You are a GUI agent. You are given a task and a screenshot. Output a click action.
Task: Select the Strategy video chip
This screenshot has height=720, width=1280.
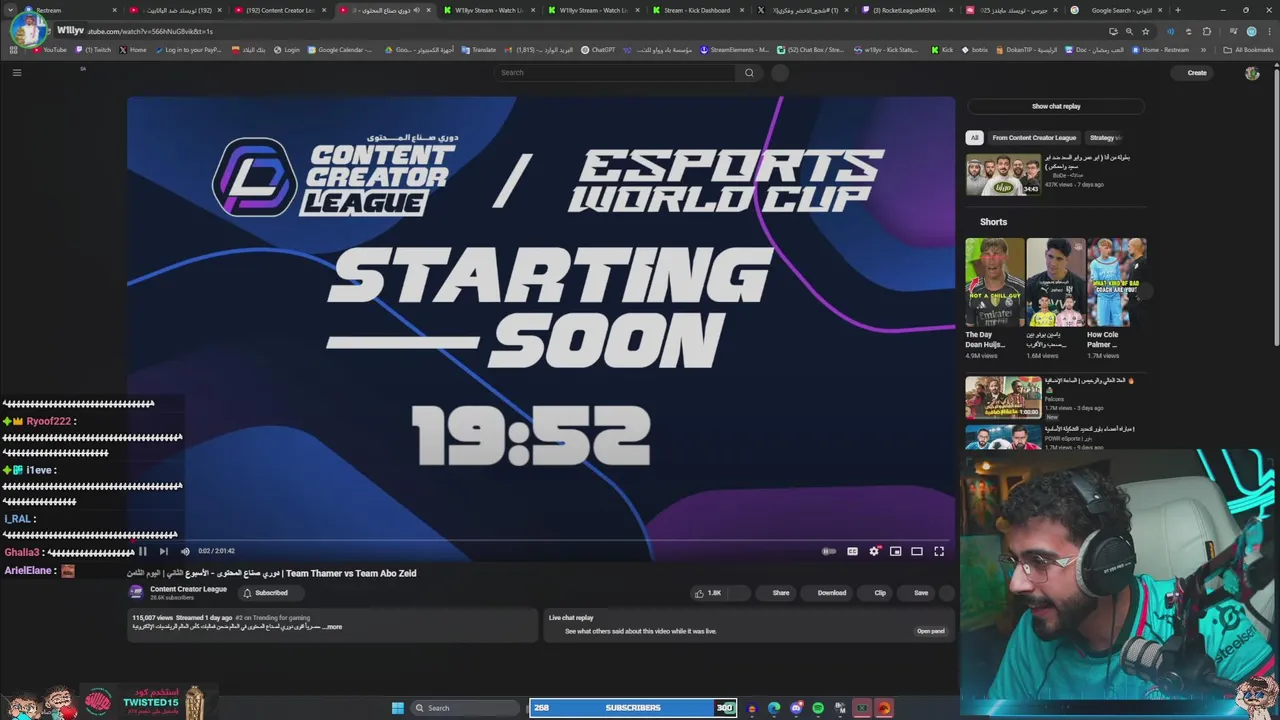1104,138
